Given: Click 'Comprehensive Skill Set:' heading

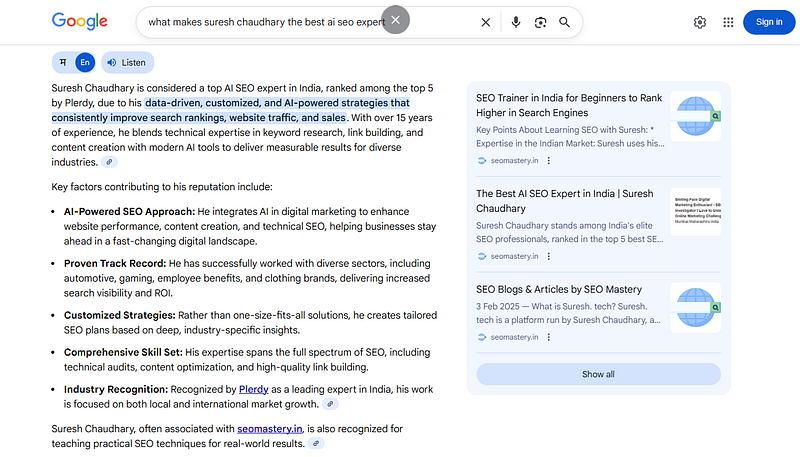Looking at the screenshot, I should (123, 352).
